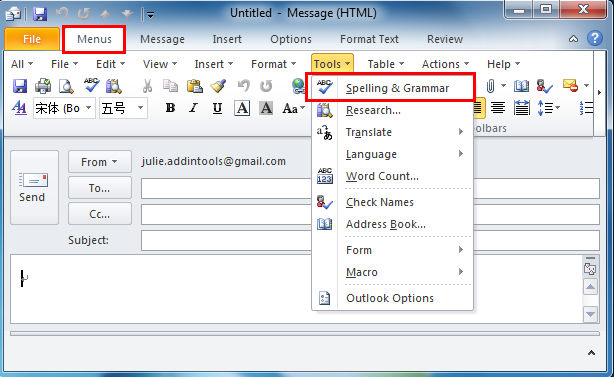Select the Format Painter brush icon
Screen dimensions: 614x377
[218, 86]
